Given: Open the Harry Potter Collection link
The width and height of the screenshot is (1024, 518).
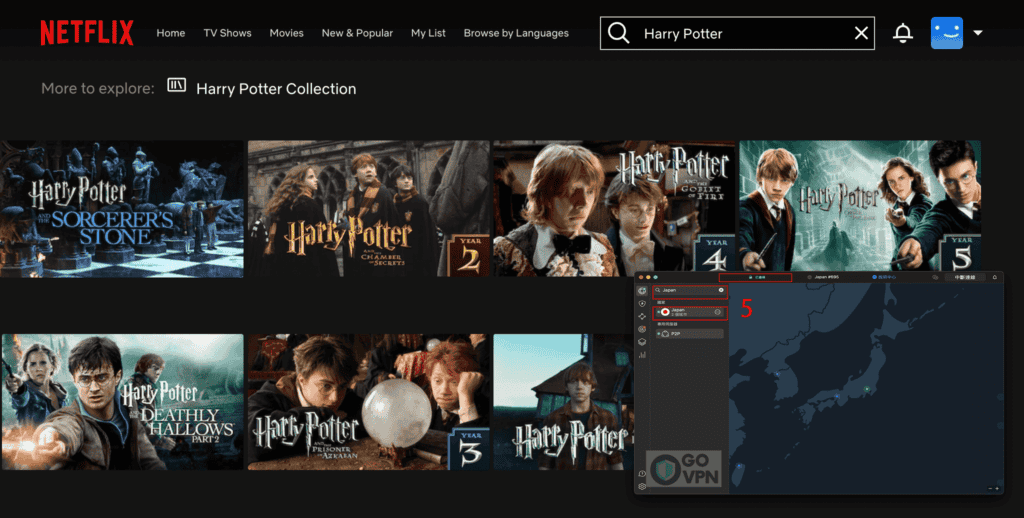Looking at the screenshot, I should tap(276, 89).
